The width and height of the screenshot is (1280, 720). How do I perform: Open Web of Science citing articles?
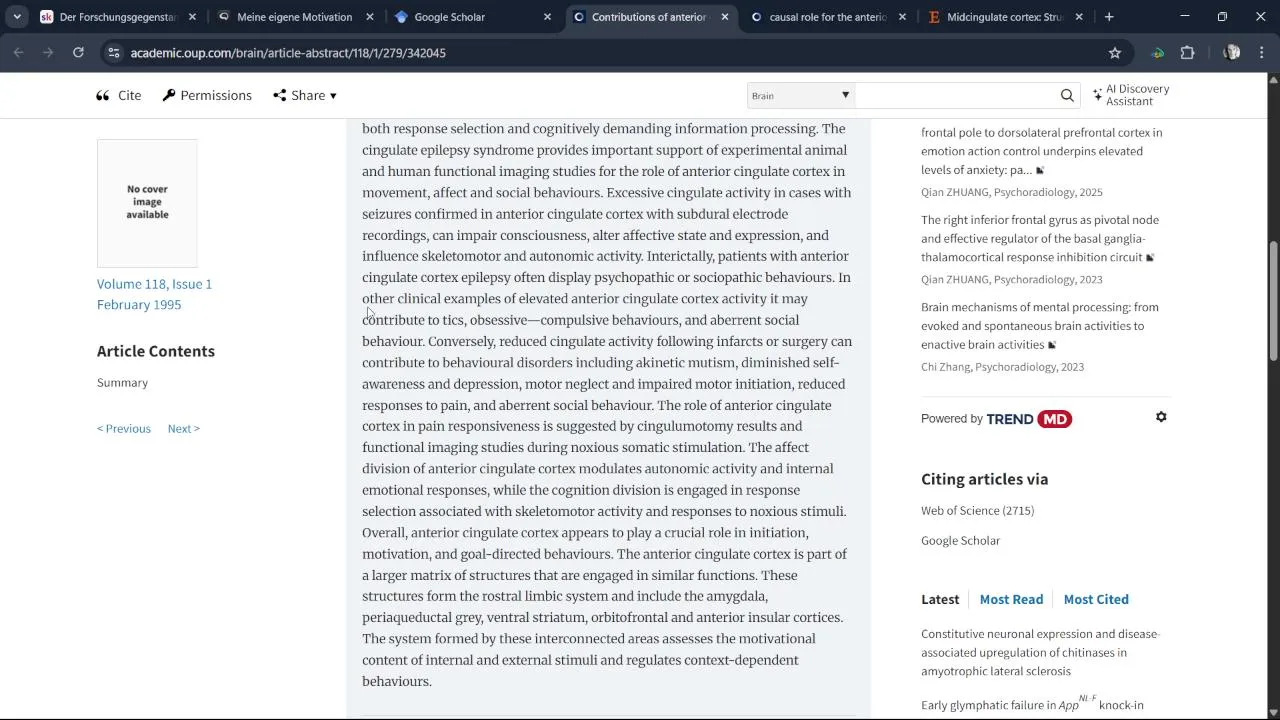tap(977, 511)
